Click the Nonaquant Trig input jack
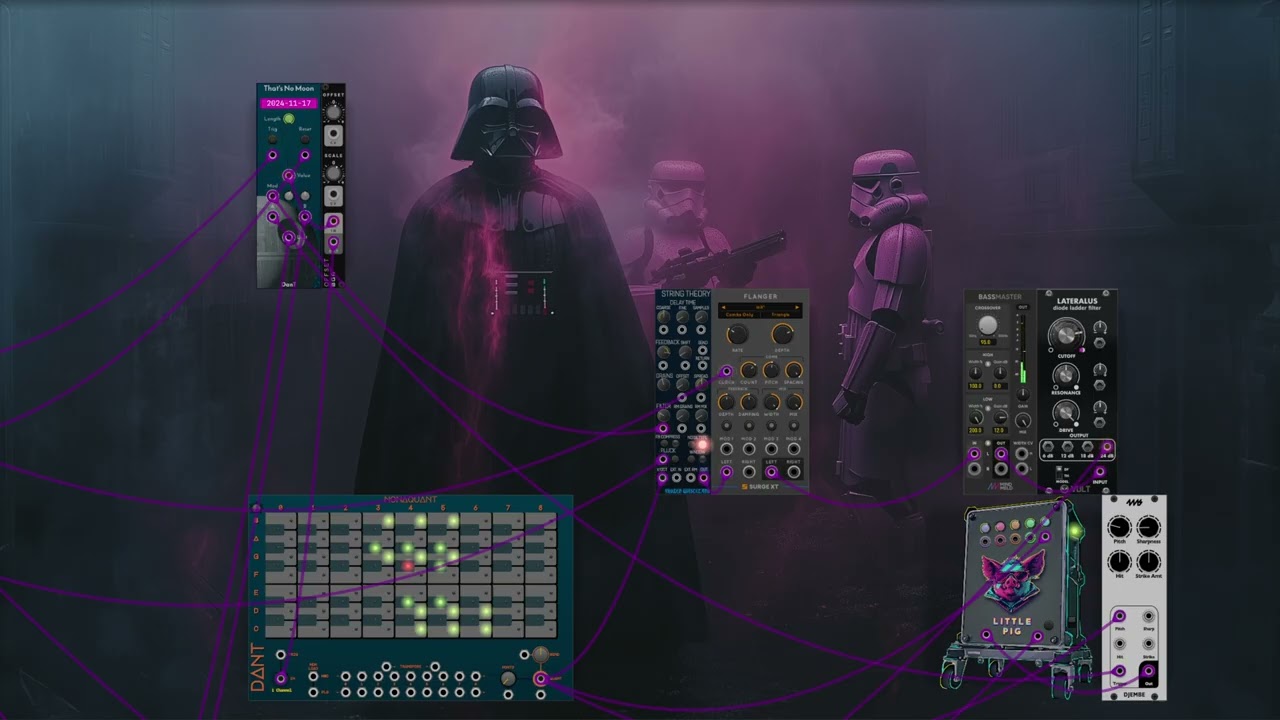This screenshot has height=720, width=1280. (x=279, y=654)
